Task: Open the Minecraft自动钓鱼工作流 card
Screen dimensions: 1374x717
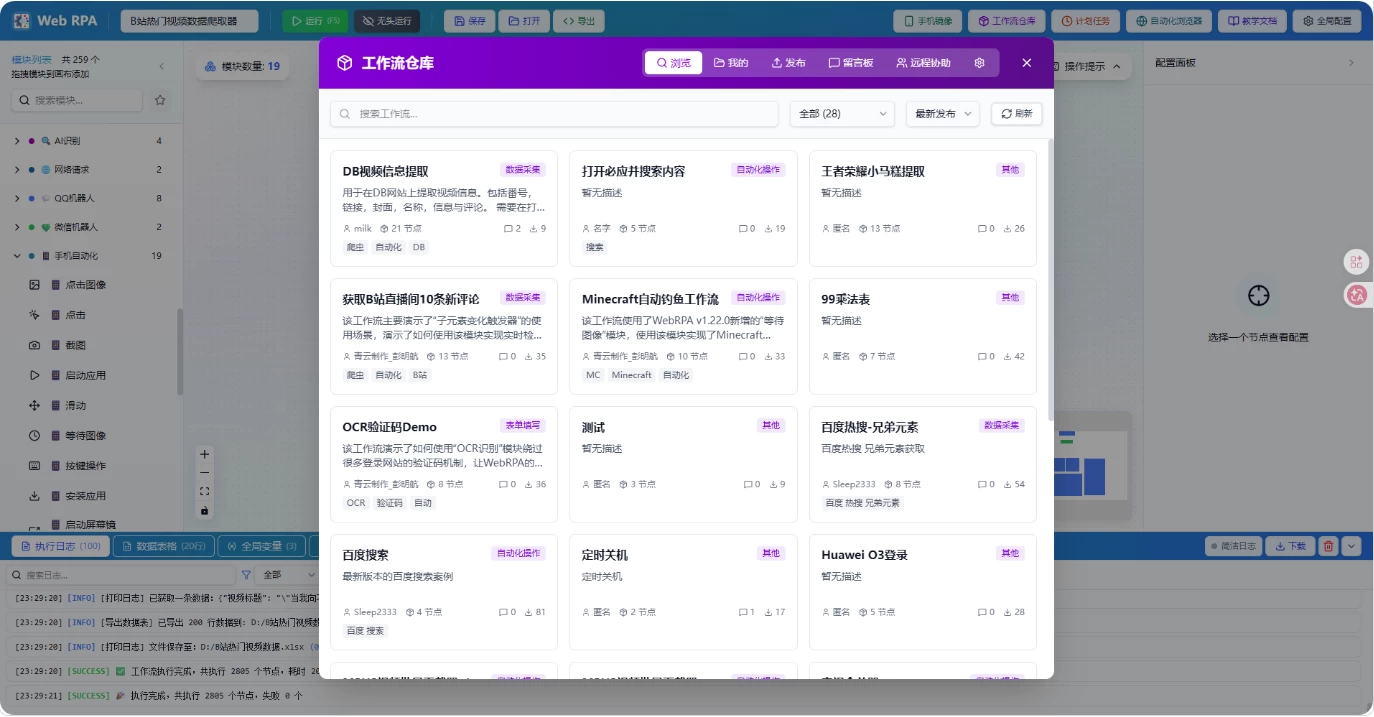Action: (683, 336)
